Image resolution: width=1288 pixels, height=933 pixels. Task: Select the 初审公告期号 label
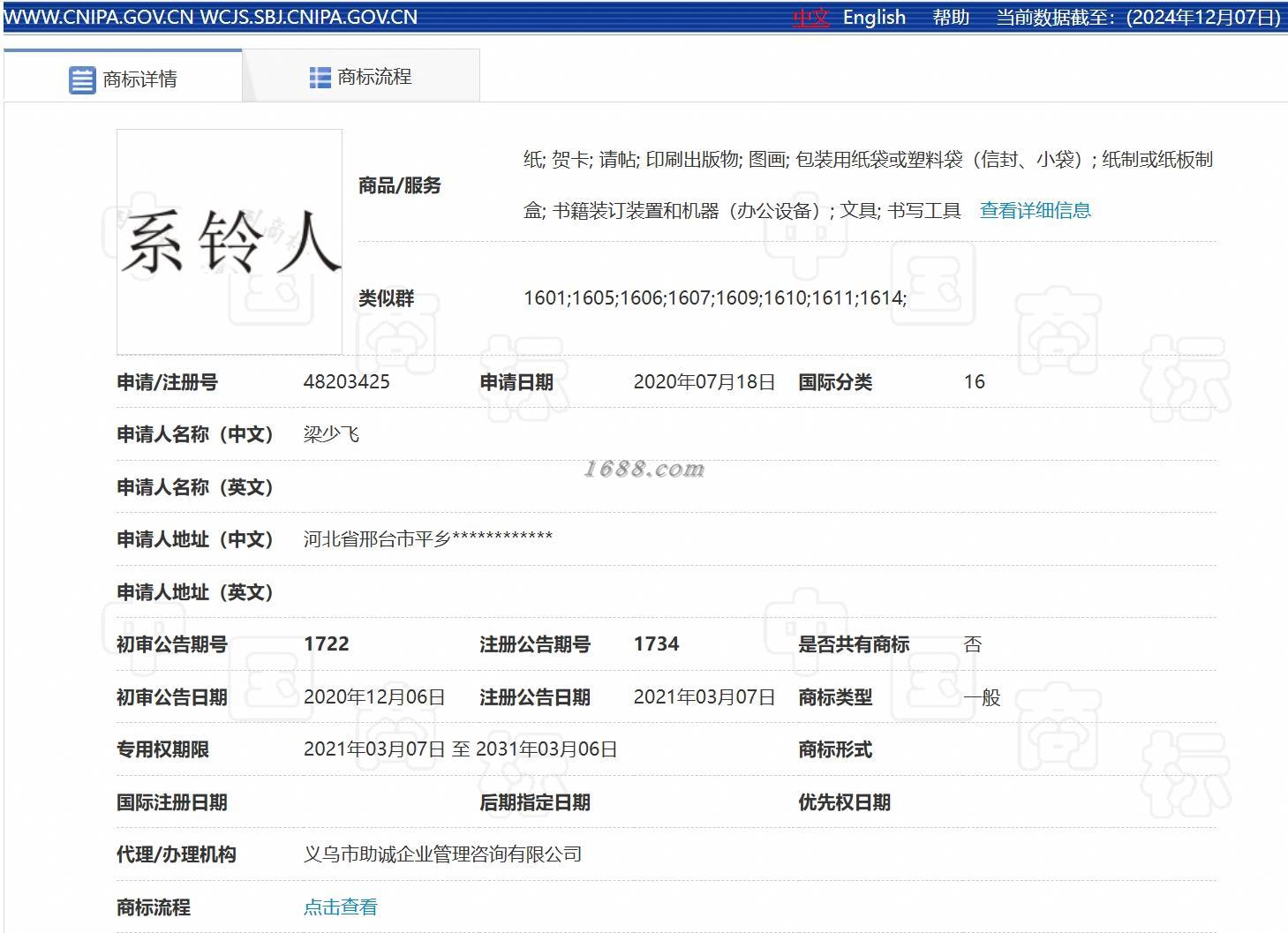pyautogui.click(x=172, y=644)
